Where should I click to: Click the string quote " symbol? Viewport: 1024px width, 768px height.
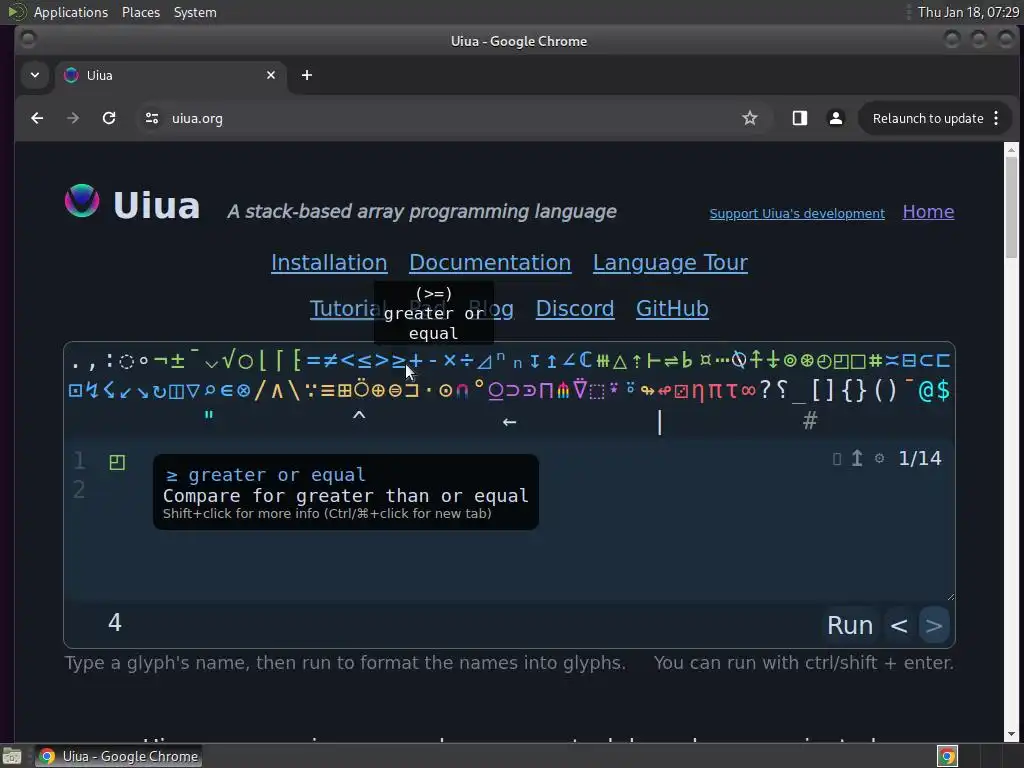(x=209, y=417)
